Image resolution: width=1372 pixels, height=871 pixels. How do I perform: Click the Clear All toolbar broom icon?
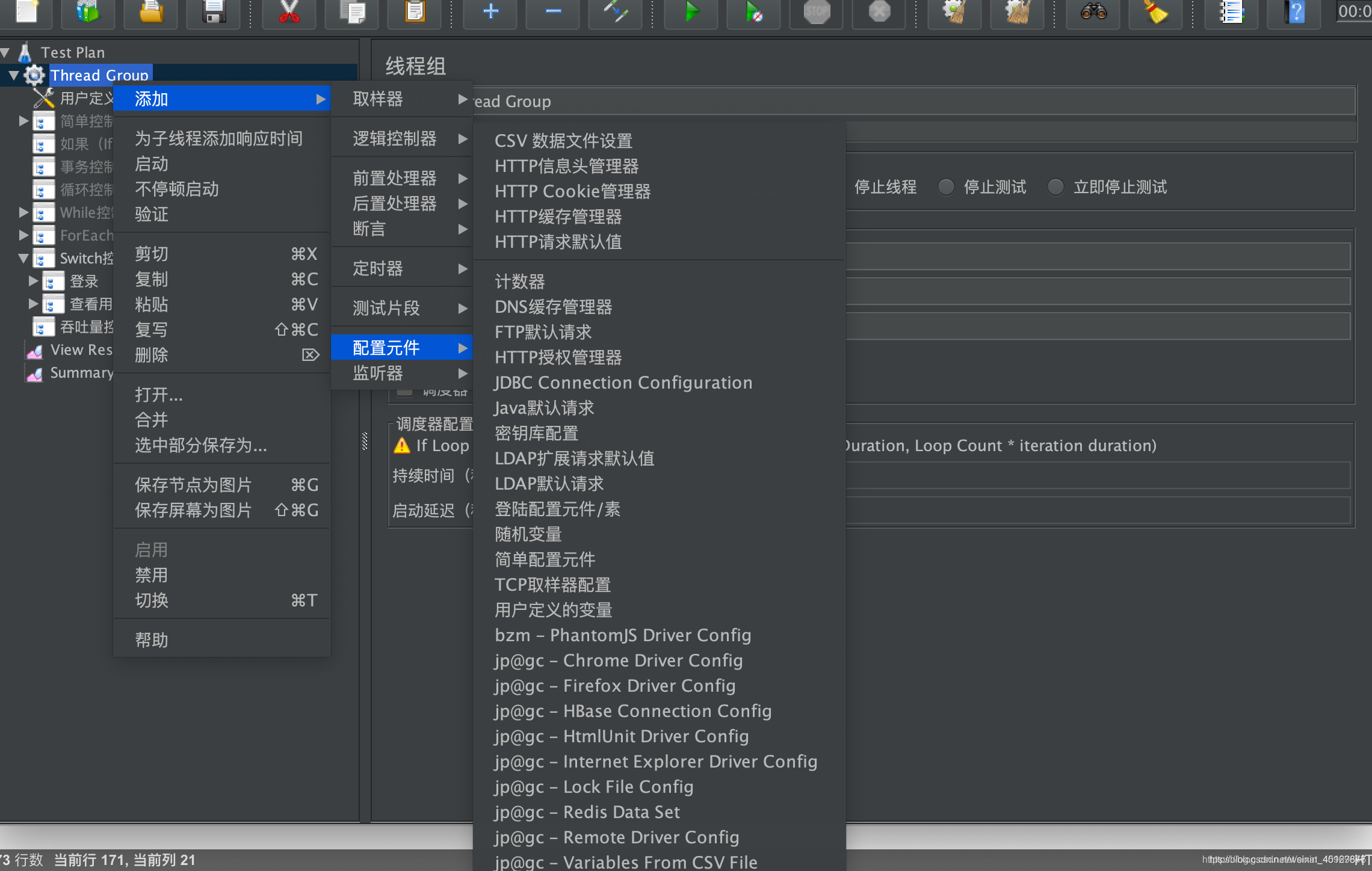[1018, 11]
